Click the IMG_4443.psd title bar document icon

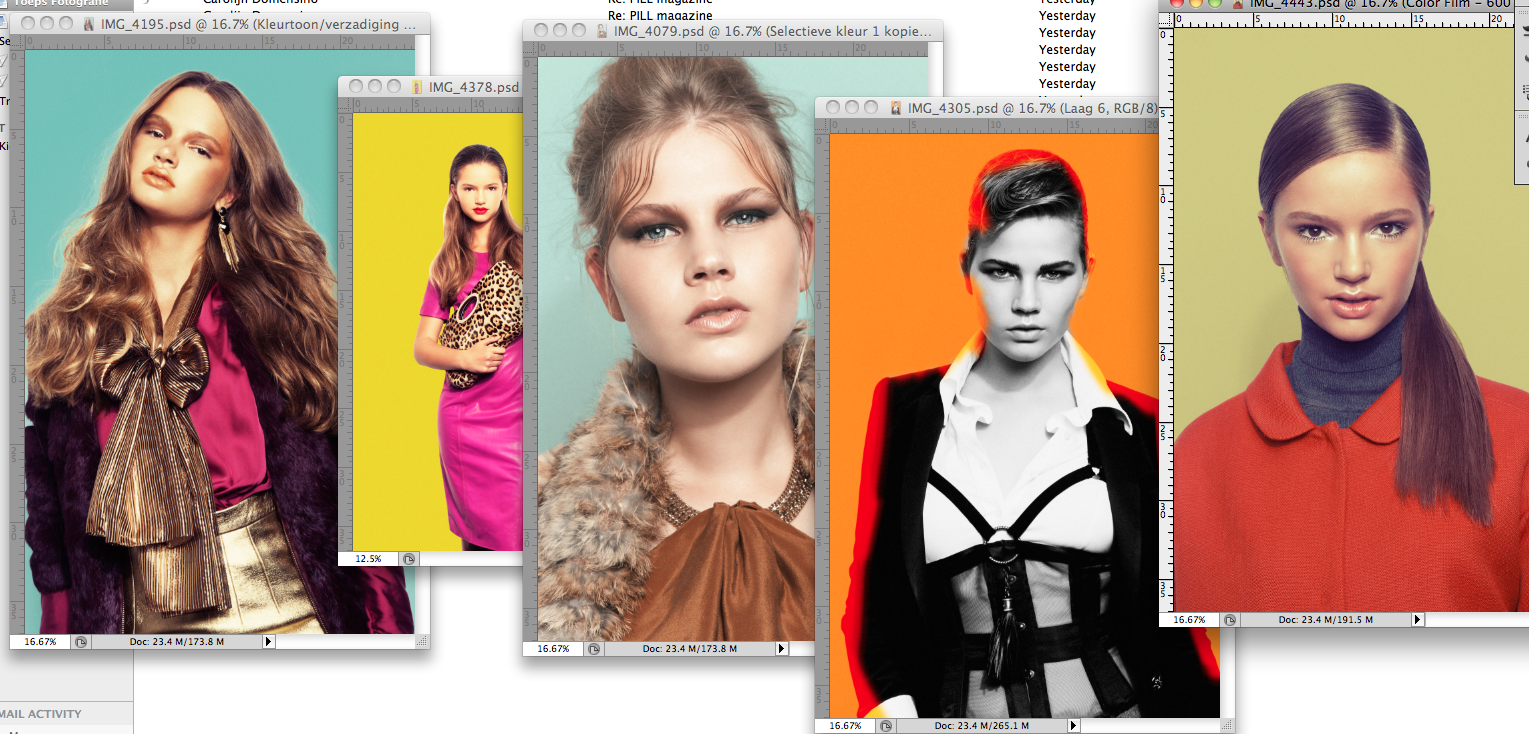coord(1238,4)
